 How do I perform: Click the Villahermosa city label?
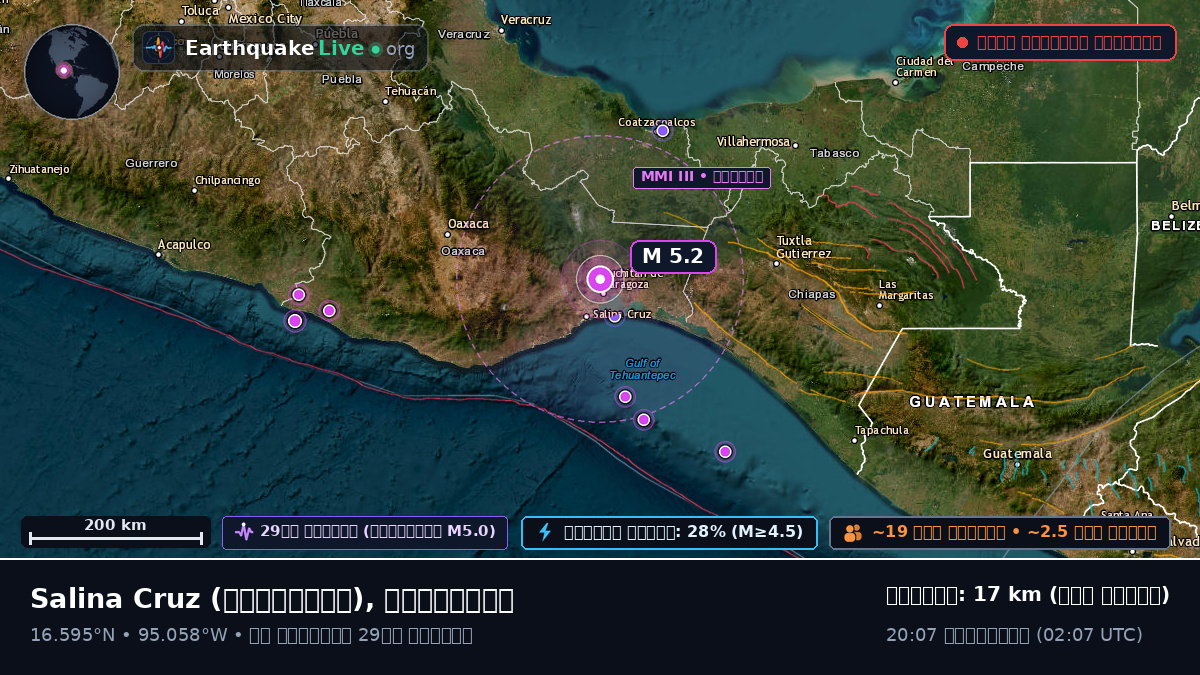pyautogui.click(x=754, y=142)
